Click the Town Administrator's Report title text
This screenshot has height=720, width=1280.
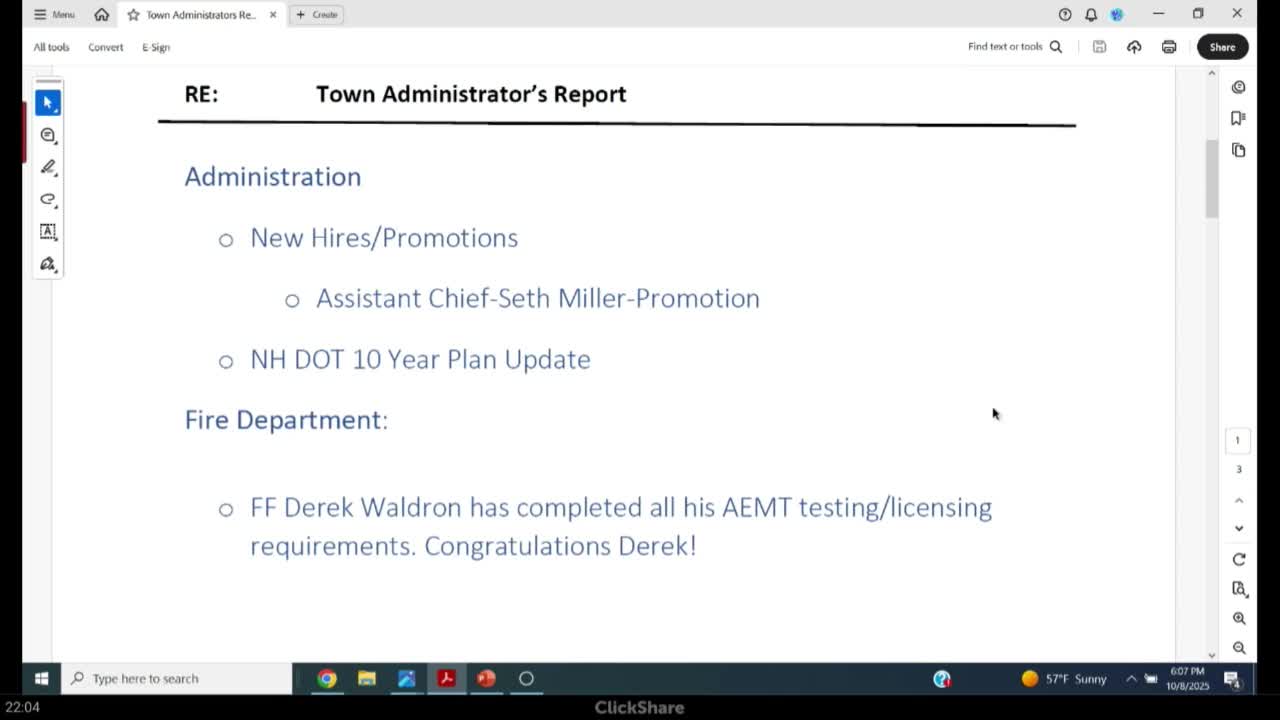(471, 94)
